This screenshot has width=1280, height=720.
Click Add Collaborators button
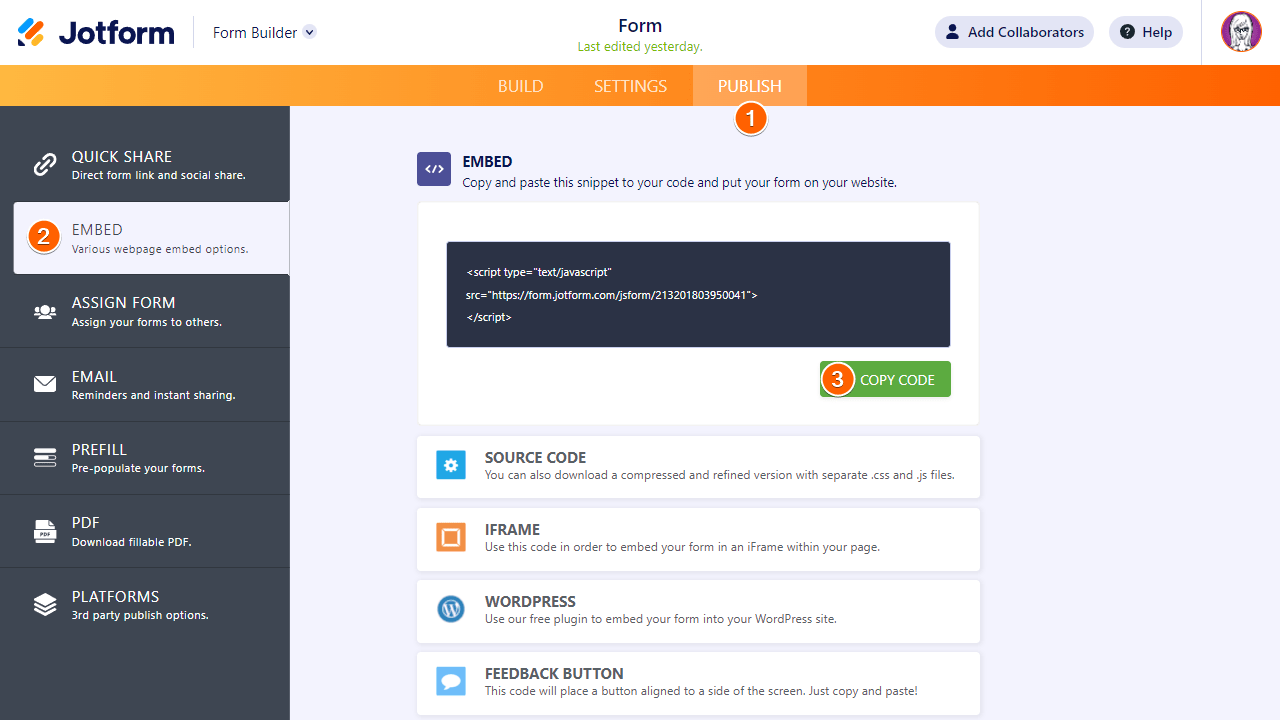point(1014,32)
